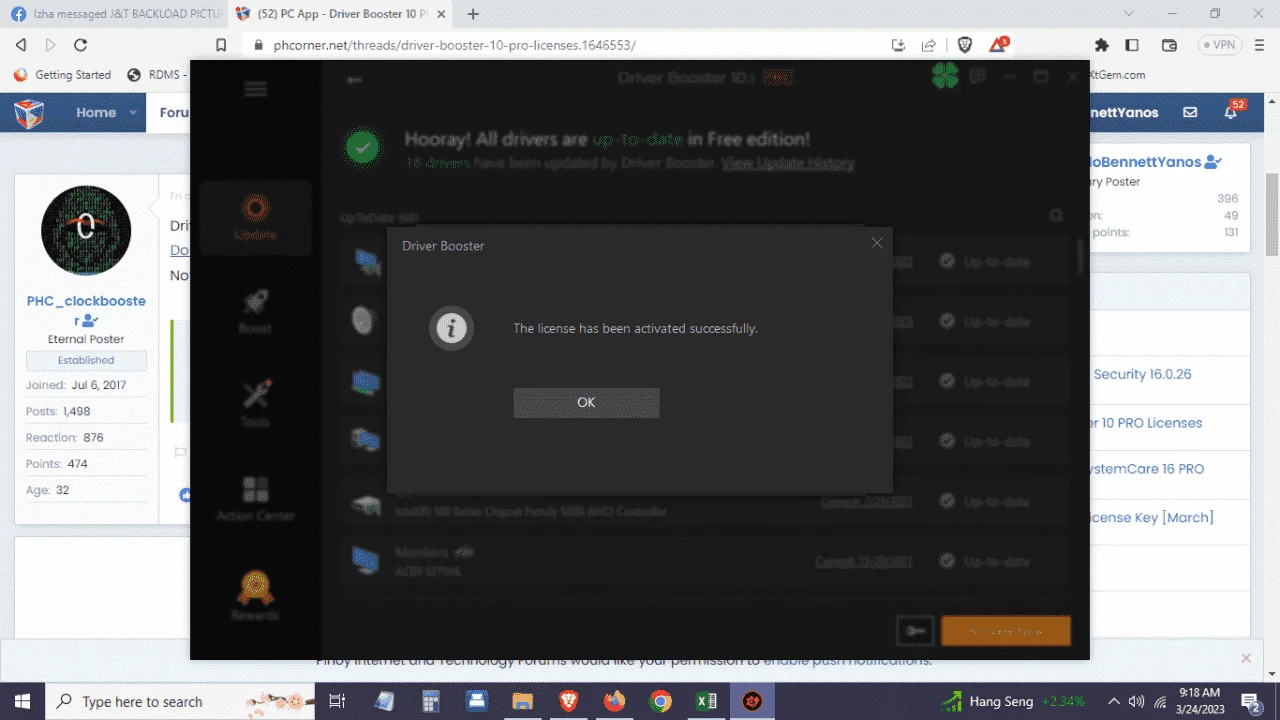Screen dimensions: 1280x720
Task: Click the browser page vertical scrollbar
Action: 1271,215
